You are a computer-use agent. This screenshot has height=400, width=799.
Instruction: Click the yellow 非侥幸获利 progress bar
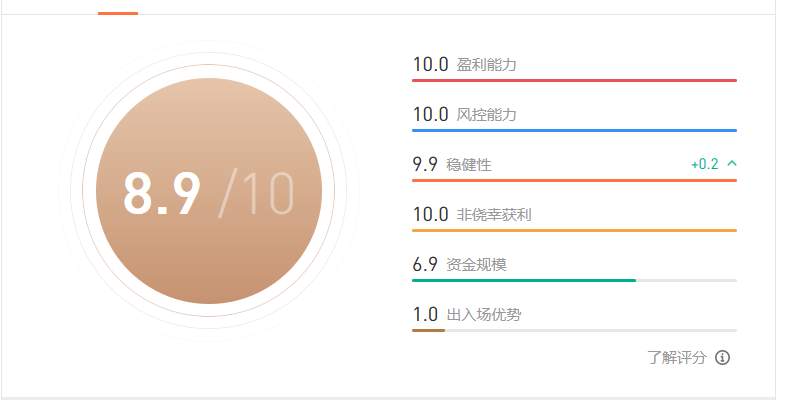point(574,230)
